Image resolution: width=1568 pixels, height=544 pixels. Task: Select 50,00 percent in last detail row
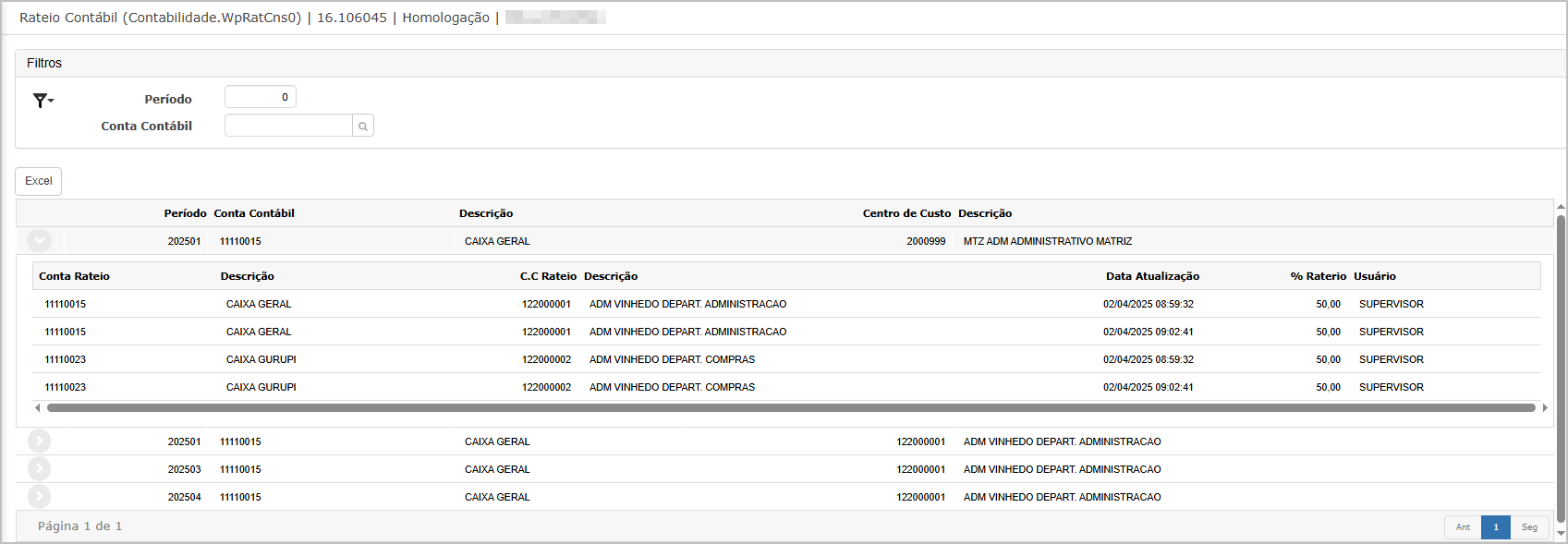[x=1328, y=387]
